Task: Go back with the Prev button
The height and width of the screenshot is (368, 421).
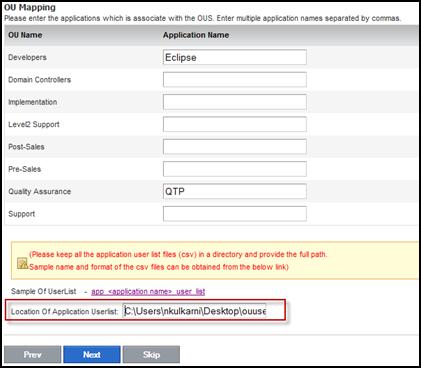Action: pos(32,354)
